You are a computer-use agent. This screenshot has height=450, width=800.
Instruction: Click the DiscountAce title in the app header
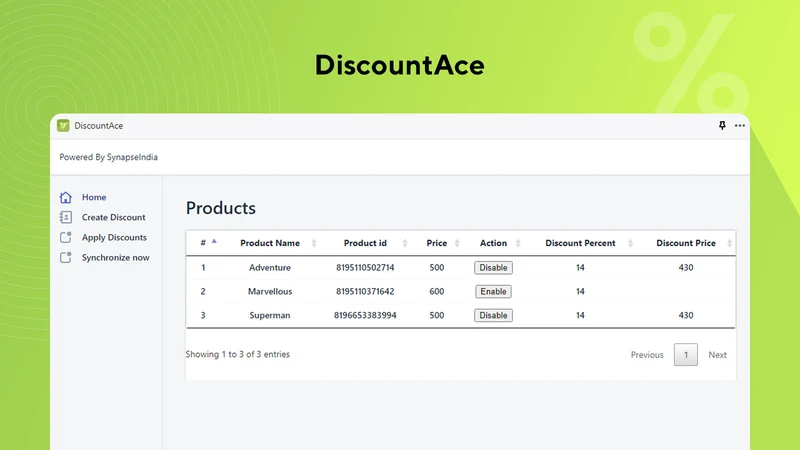[98, 126]
